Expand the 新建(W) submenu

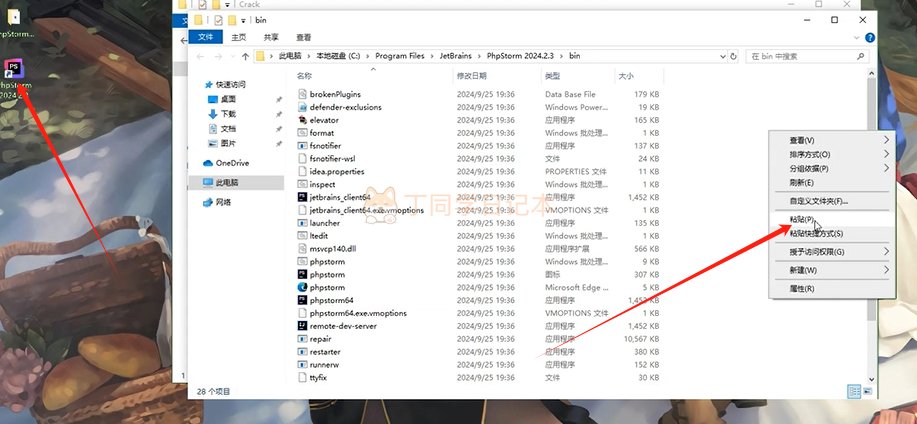[x=832, y=270]
